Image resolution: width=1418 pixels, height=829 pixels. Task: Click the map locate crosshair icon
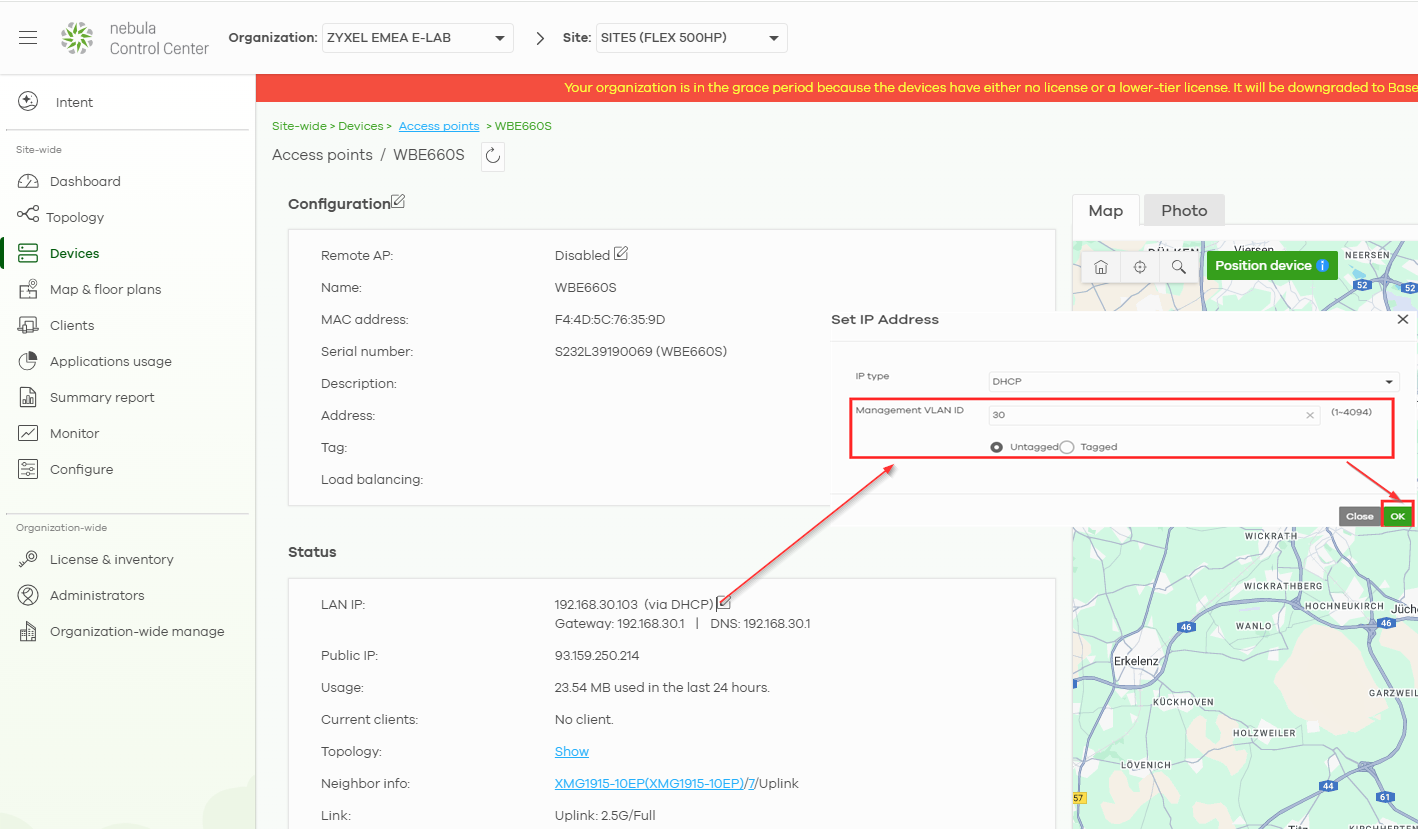[1140, 267]
